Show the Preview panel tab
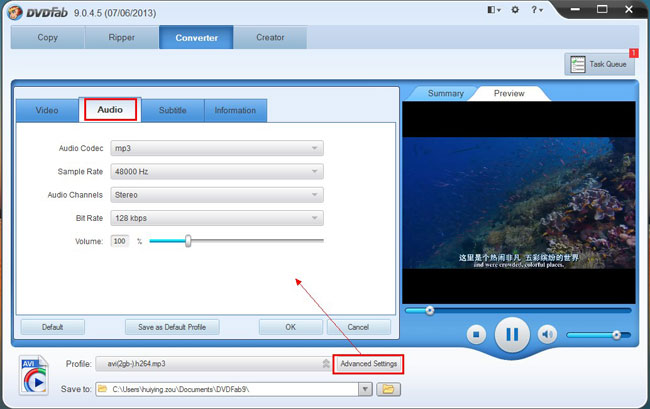The height and width of the screenshot is (409, 650). point(509,94)
